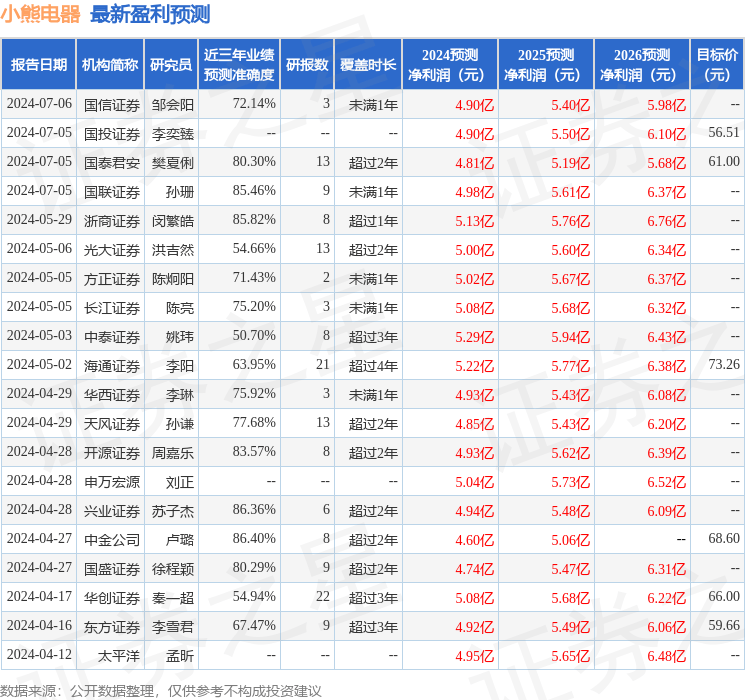Click accuracy value 77.68%

click(x=254, y=422)
